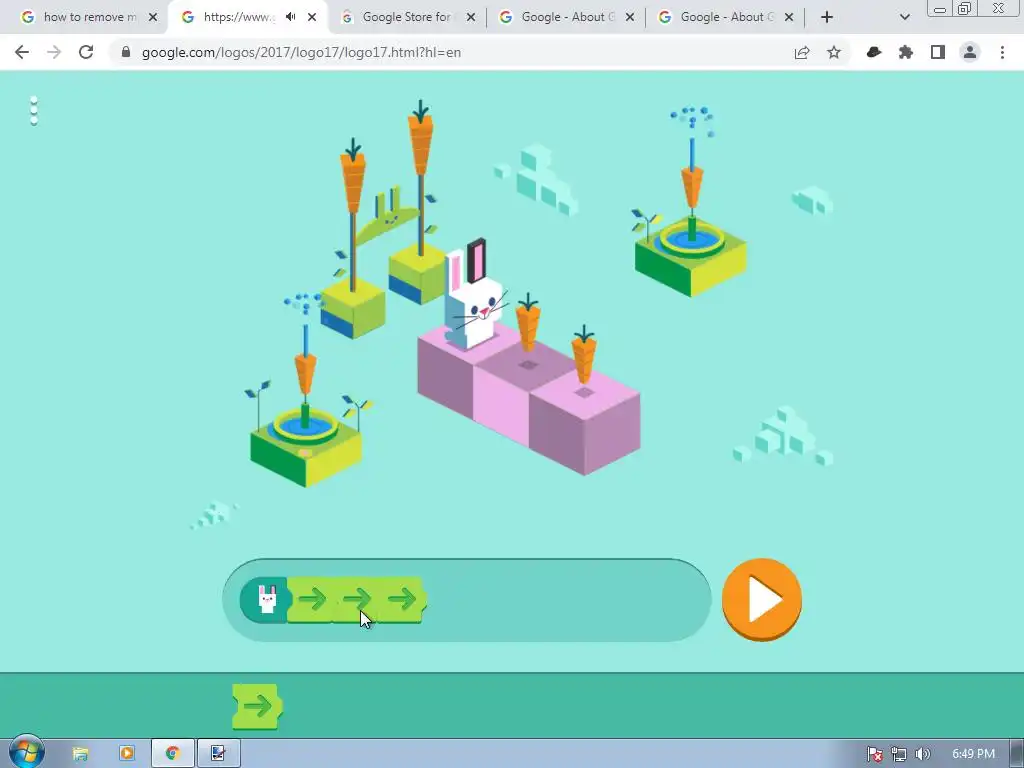Screen dimensions: 1024x768
Task: View site lock information
Action: [x=125, y=52]
